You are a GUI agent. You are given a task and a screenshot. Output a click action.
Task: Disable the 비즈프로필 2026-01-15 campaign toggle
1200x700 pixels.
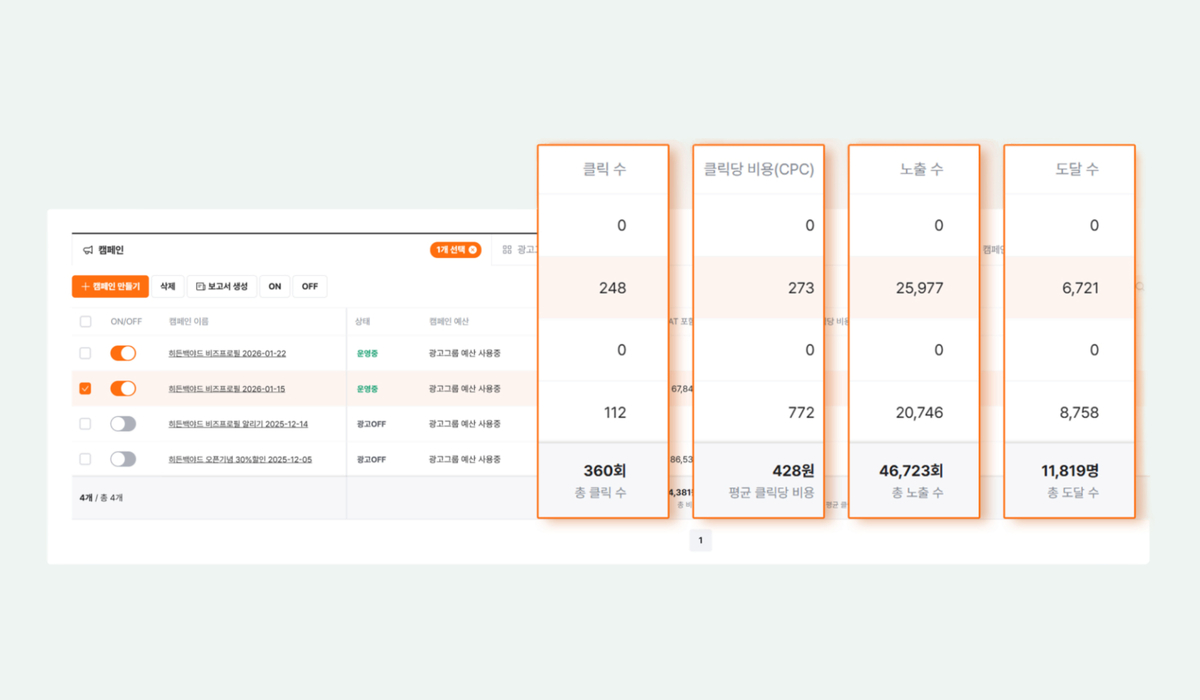pyautogui.click(x=123, y=388)
